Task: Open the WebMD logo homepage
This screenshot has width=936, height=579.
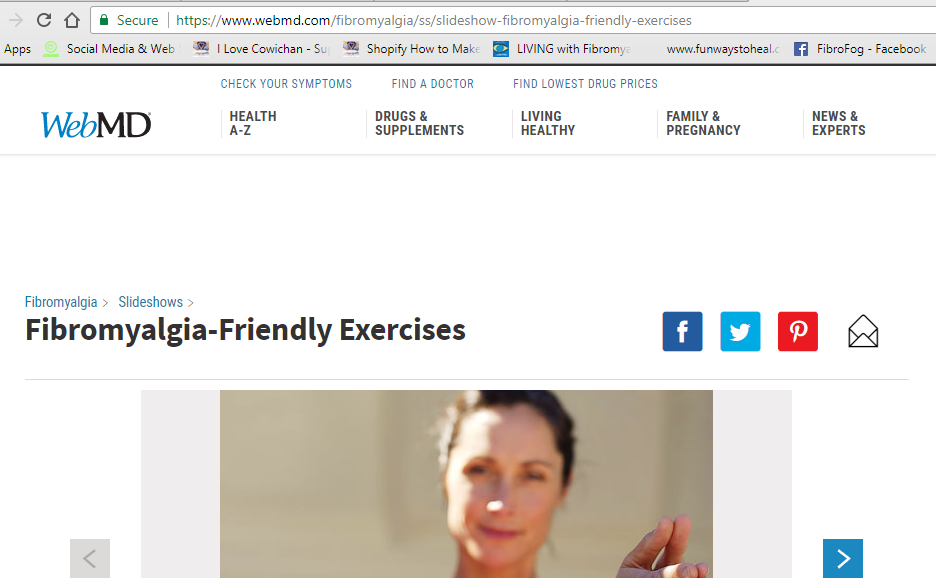Action: coord(96,125)
